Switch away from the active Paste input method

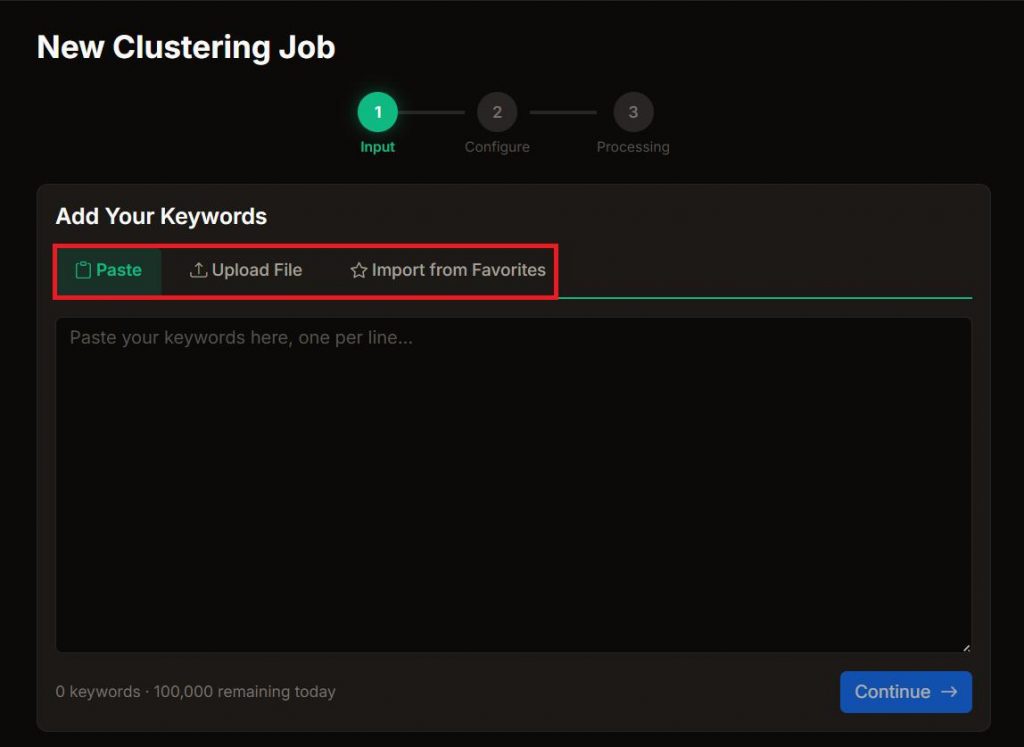(x=245, y=270)
